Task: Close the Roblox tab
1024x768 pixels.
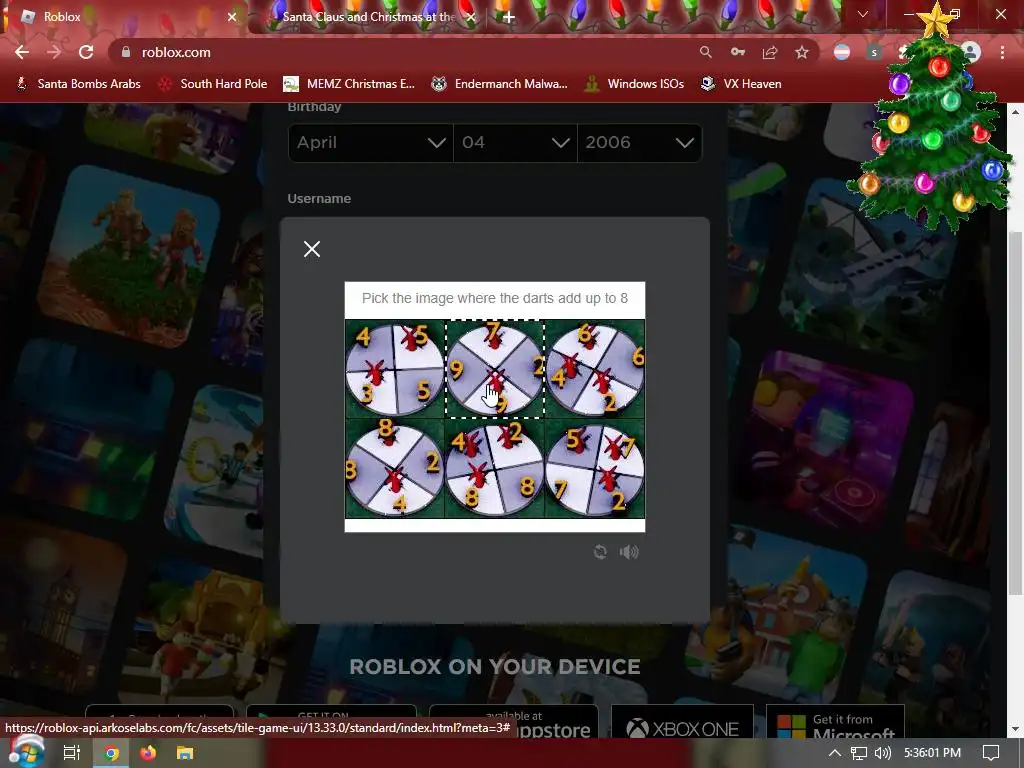Action: pos(232,17)
